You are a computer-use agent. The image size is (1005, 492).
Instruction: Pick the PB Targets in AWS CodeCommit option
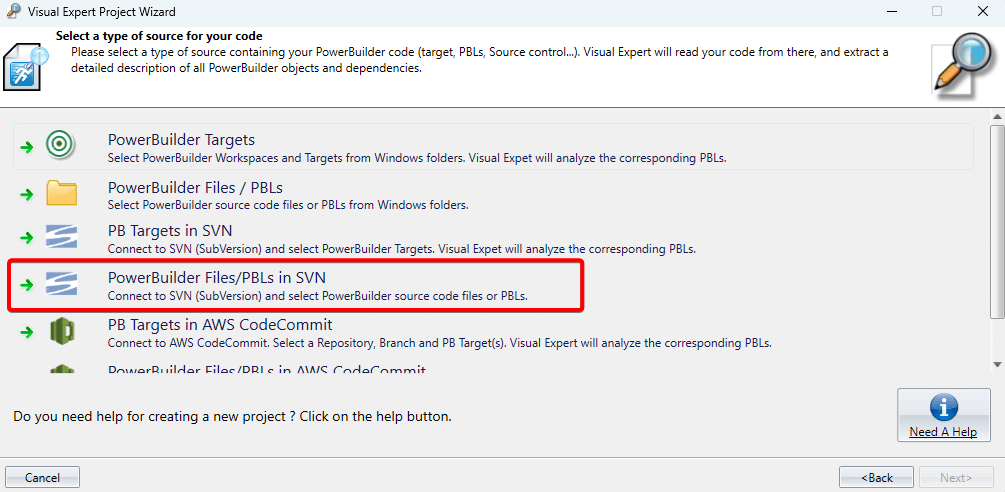click(220, 325)
